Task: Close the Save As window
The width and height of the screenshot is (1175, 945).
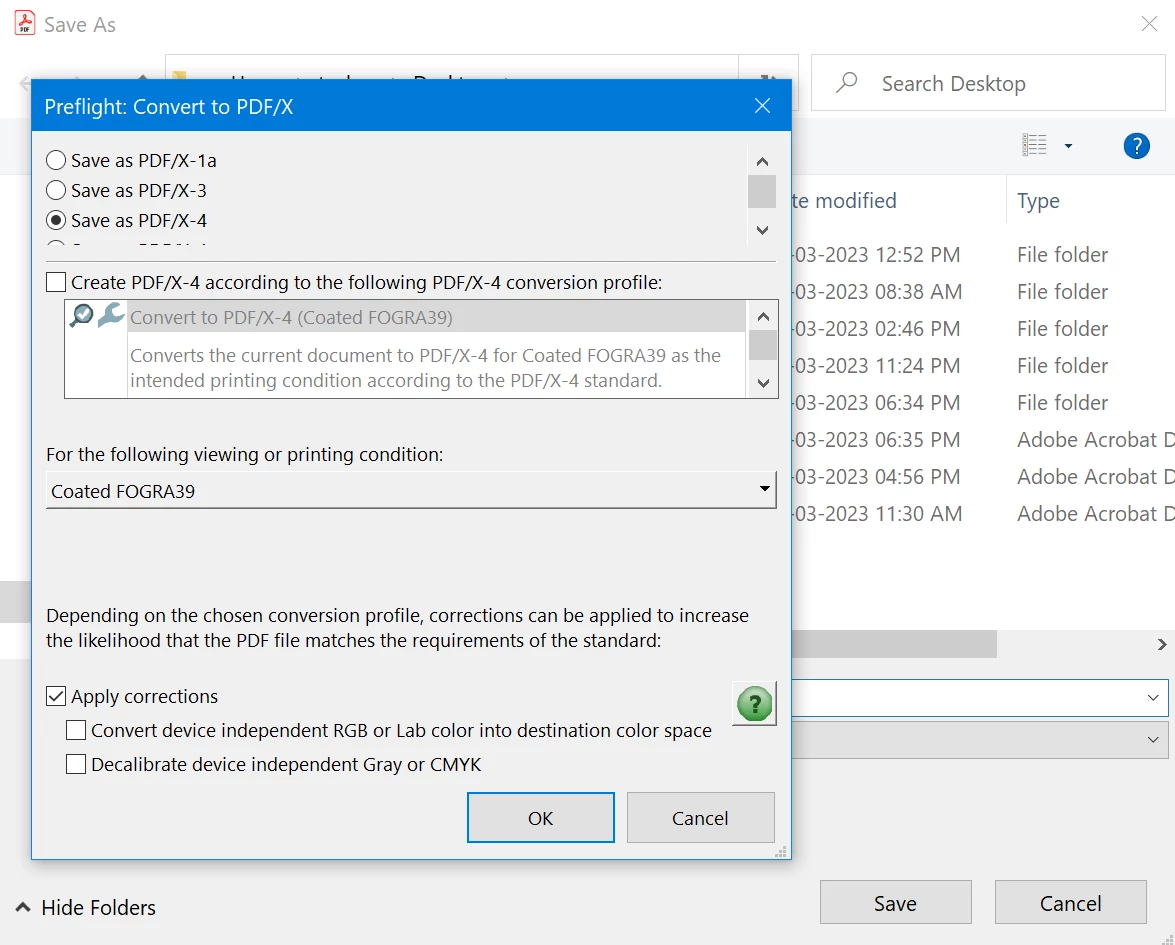Action: (1149, 24)
